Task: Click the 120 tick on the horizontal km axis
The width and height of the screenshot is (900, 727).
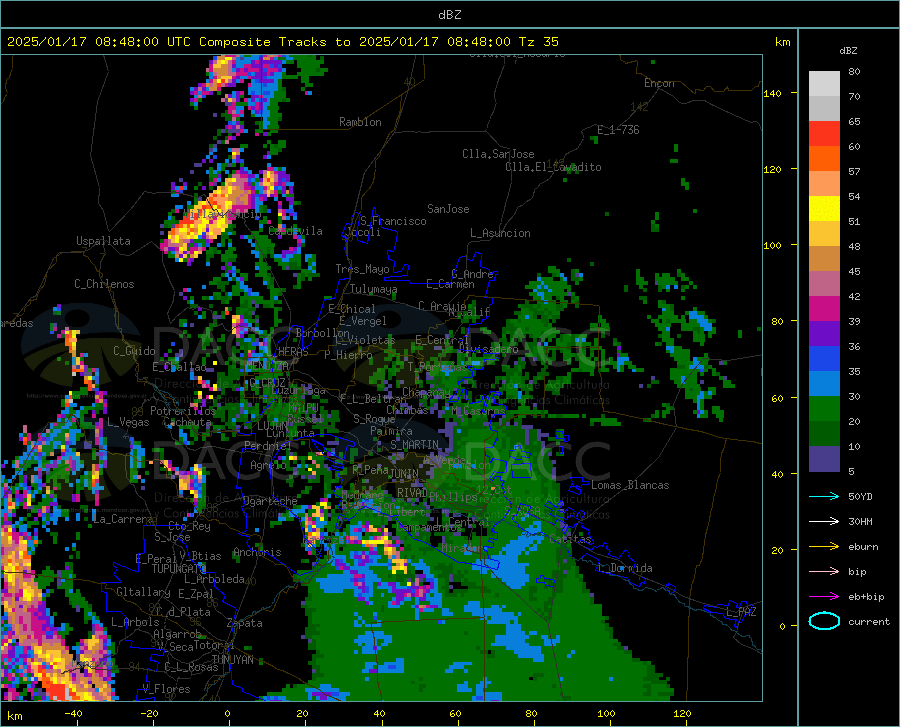Action: 682,713
